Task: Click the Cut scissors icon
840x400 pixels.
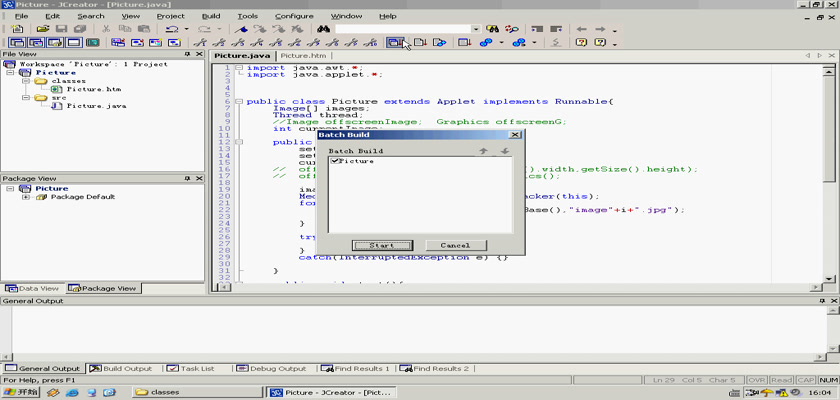Action: (106, 29)
